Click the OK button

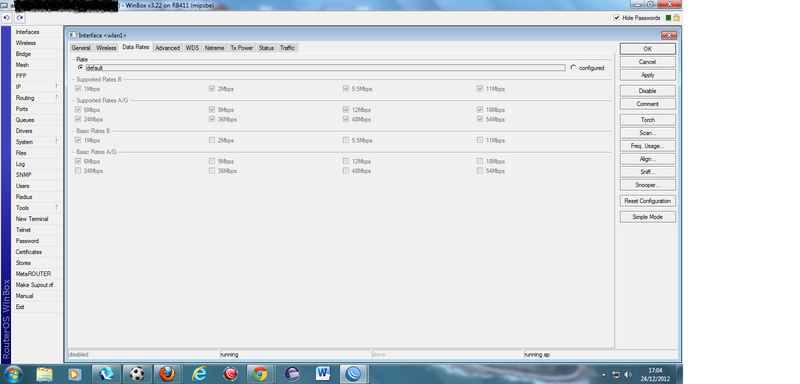pos(647,49)
